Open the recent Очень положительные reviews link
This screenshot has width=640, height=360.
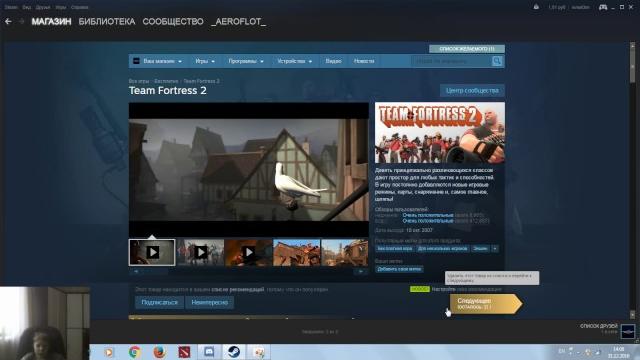tap(428, 215)
